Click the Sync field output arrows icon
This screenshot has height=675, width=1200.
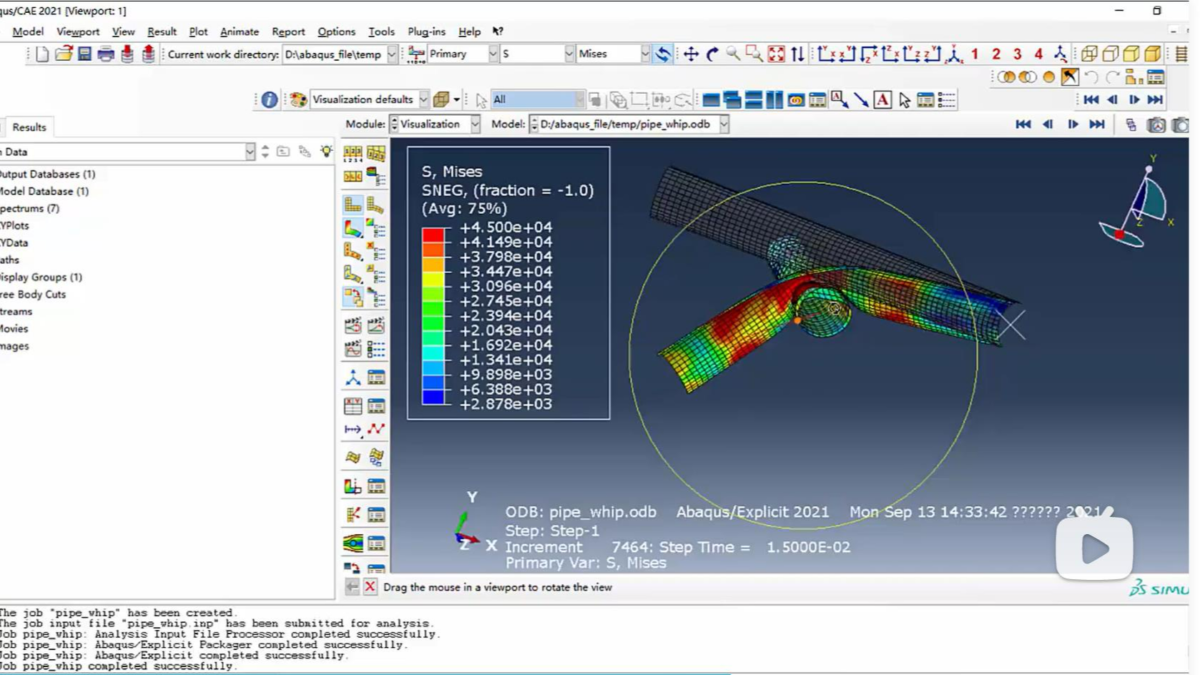(662, 54)
